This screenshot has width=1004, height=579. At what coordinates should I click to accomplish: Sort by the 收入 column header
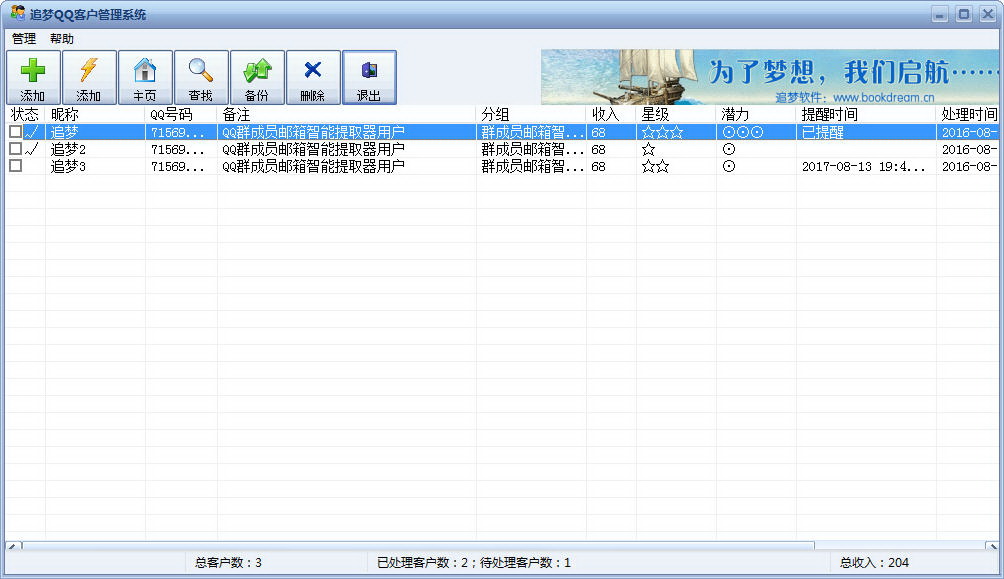coord(611,115)
